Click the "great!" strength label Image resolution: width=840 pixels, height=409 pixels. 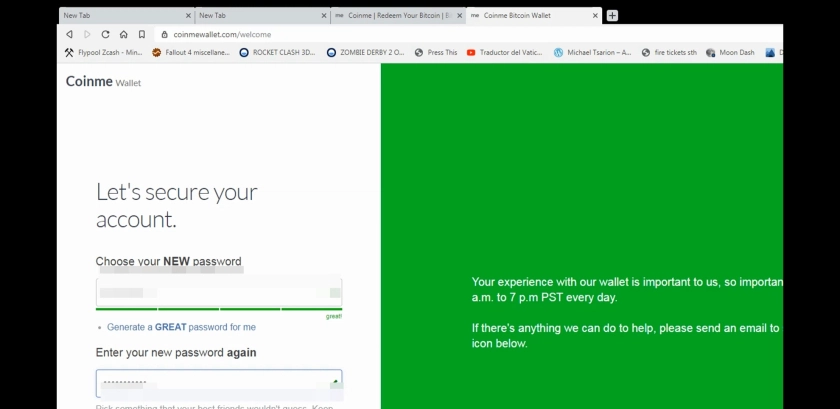[x=334, y=317]
